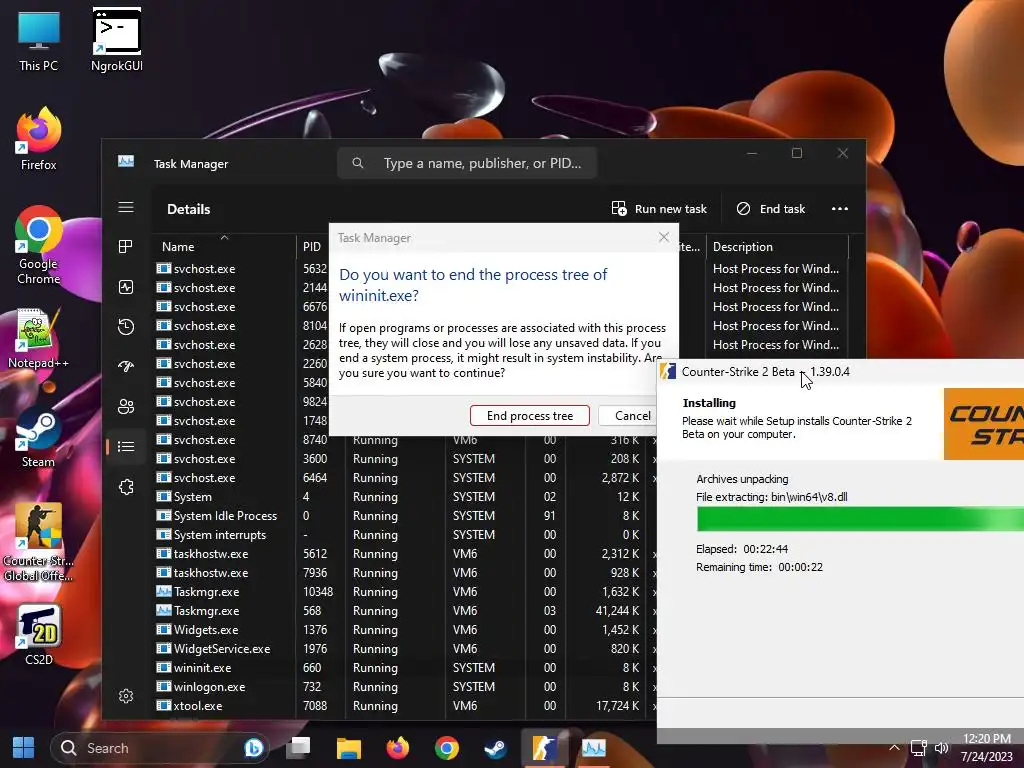Select WidgetService.exe process row
The width and height of the screenshot is (1024, 768).
click(405, 648)
